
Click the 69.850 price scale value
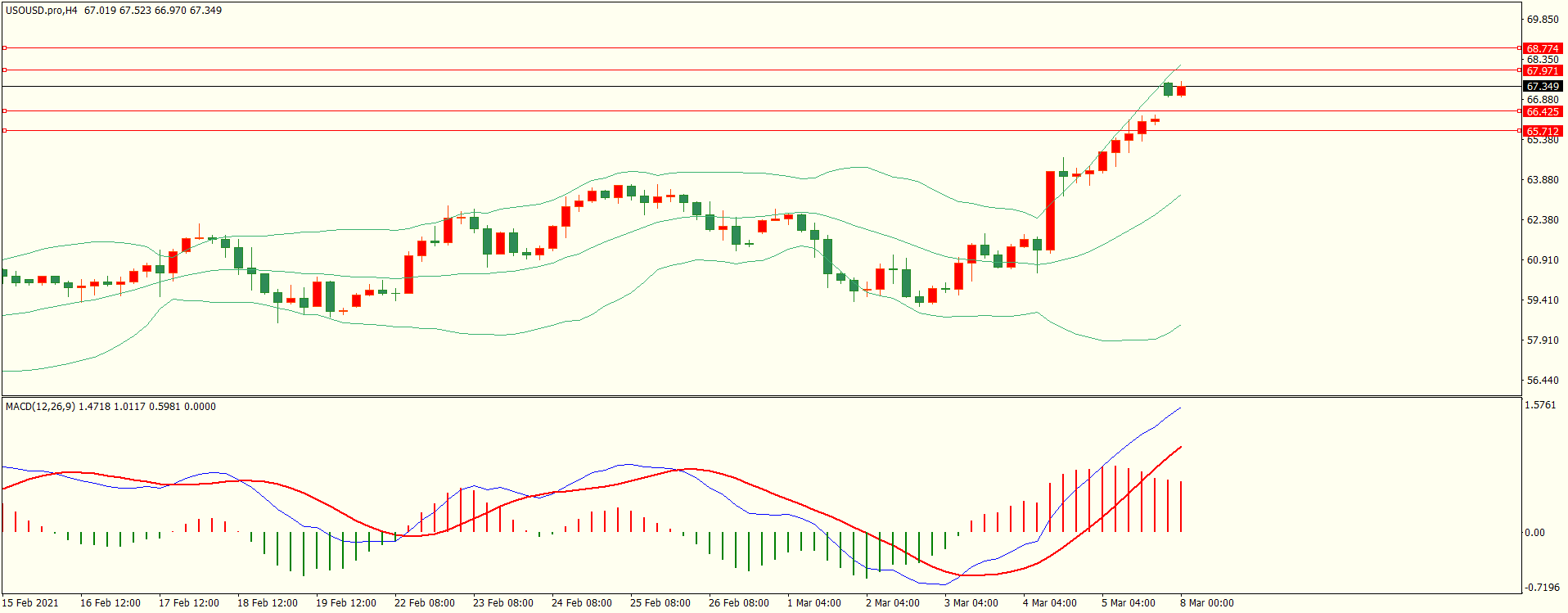tap(1543, 20)
